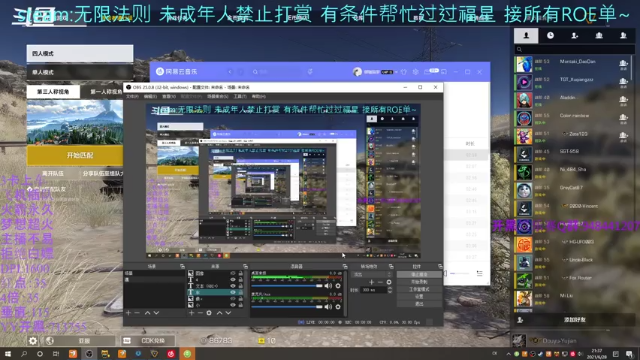Screen dimensions: 640x360
Task: Toggle visibility of the third OBS source
Action: coord(233,286)
